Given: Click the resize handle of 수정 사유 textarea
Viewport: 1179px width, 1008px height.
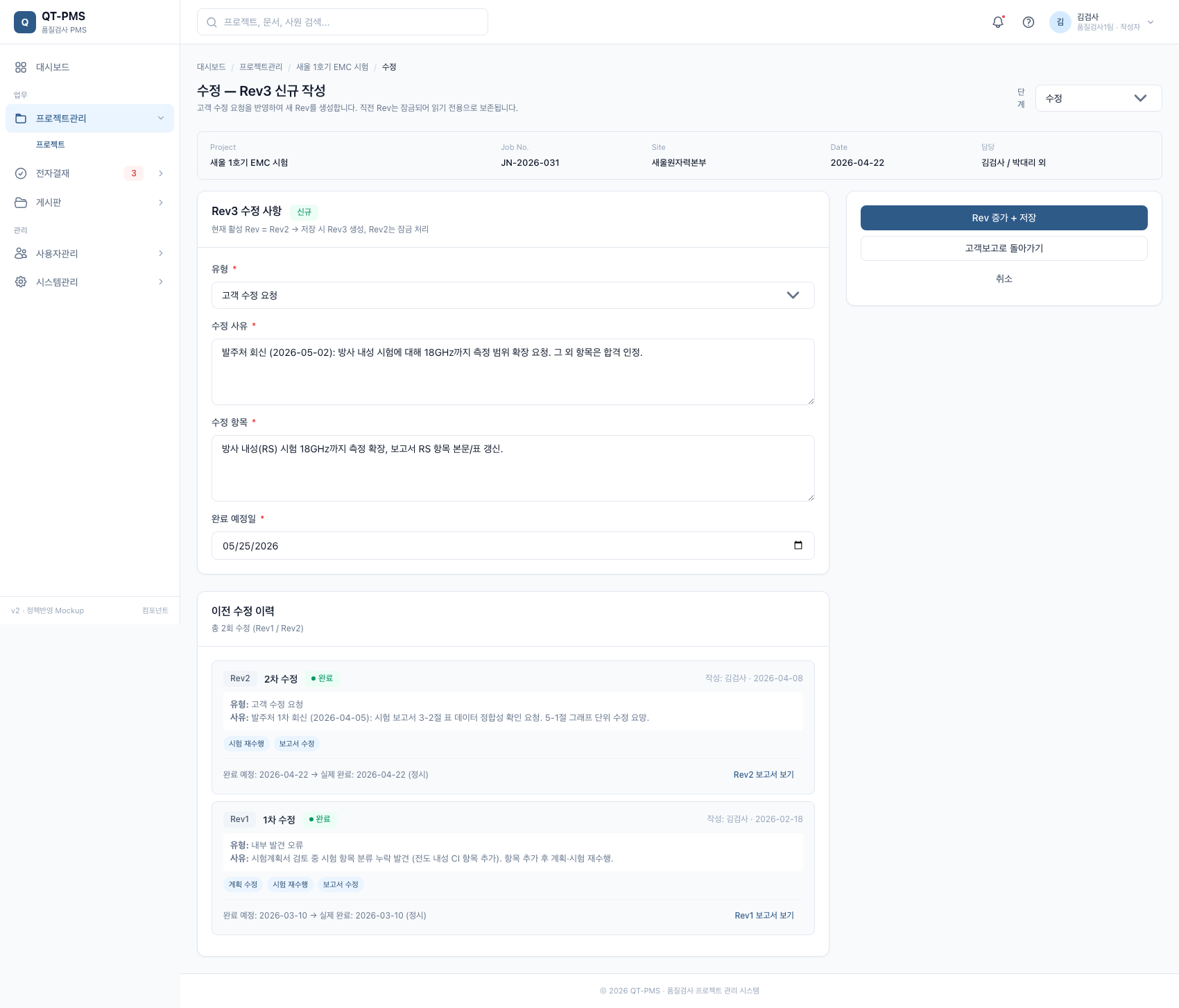Looking at the screenshot, I should coord(810,400).
